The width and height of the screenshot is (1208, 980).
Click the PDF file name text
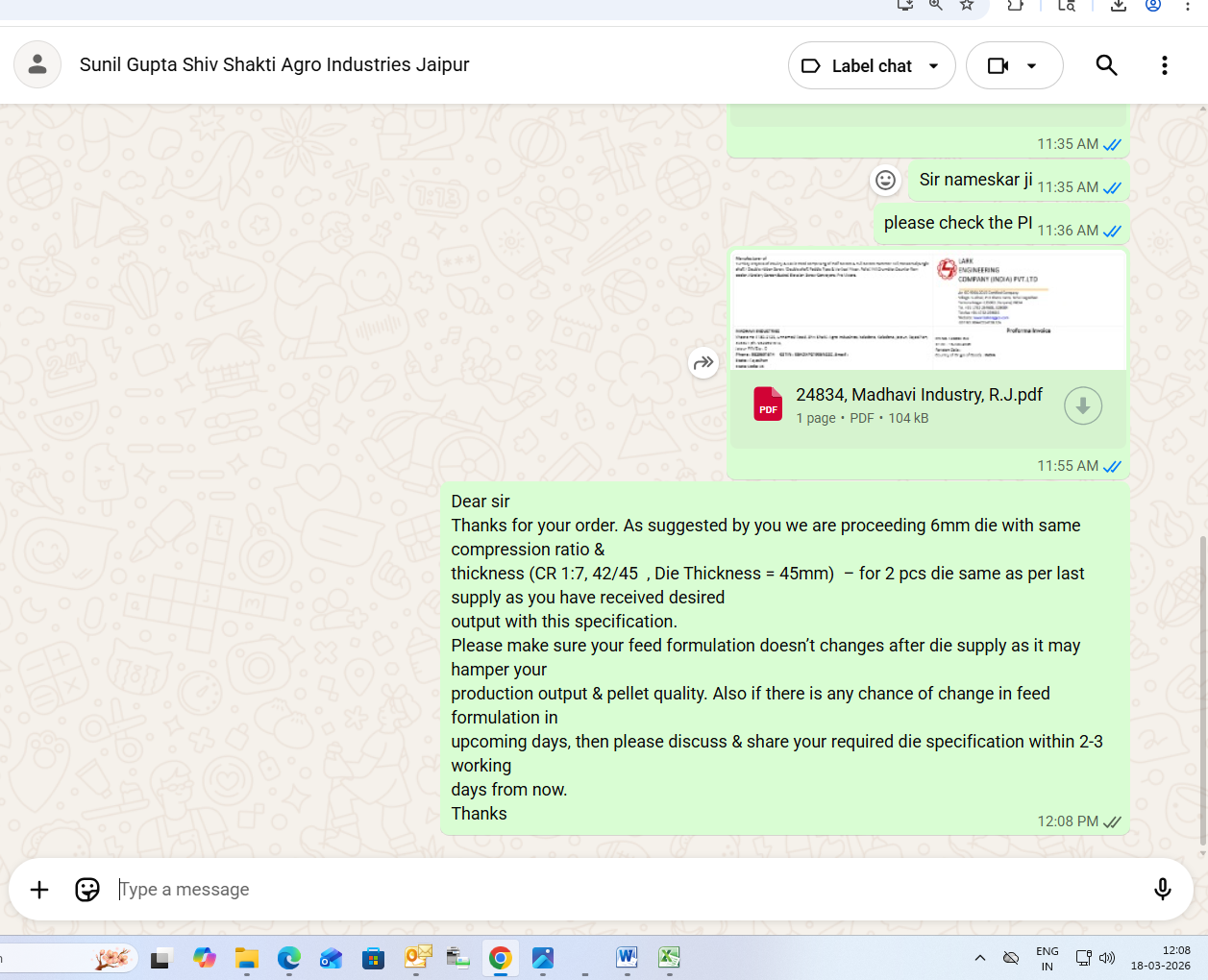(x=919, y=395)
